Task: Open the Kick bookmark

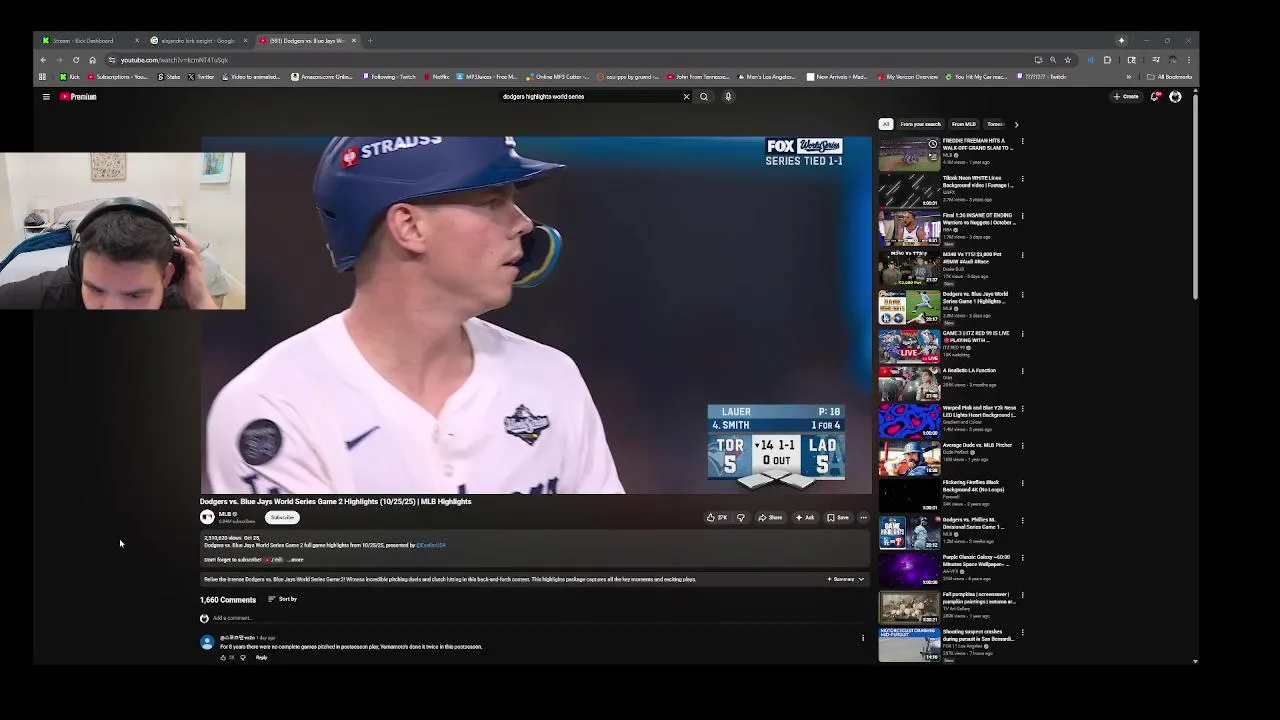Action: click(70, 77)
